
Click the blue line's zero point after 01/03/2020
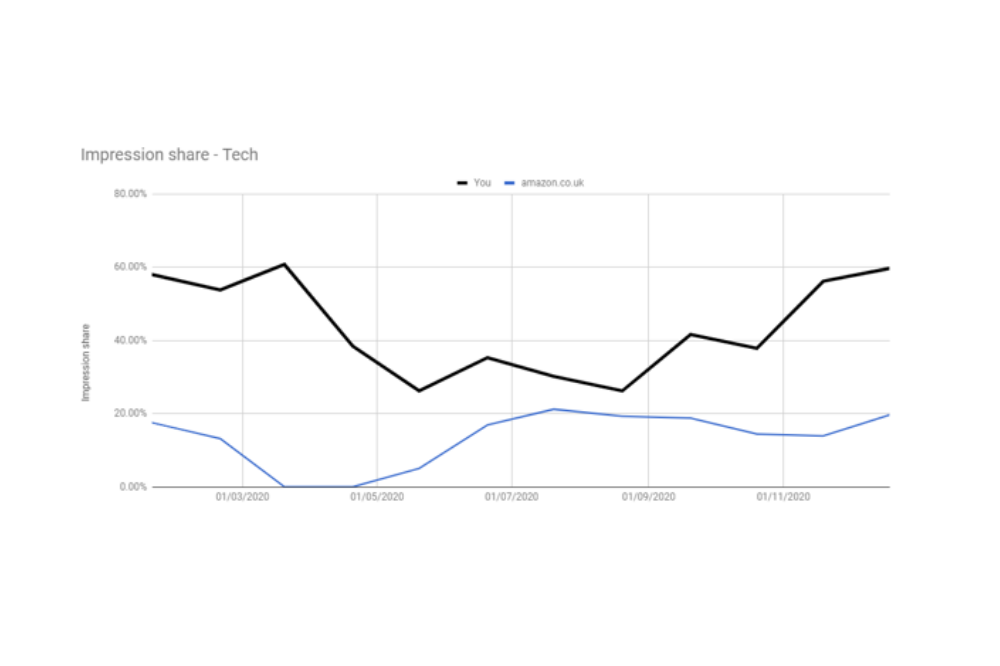pos(284,486)
